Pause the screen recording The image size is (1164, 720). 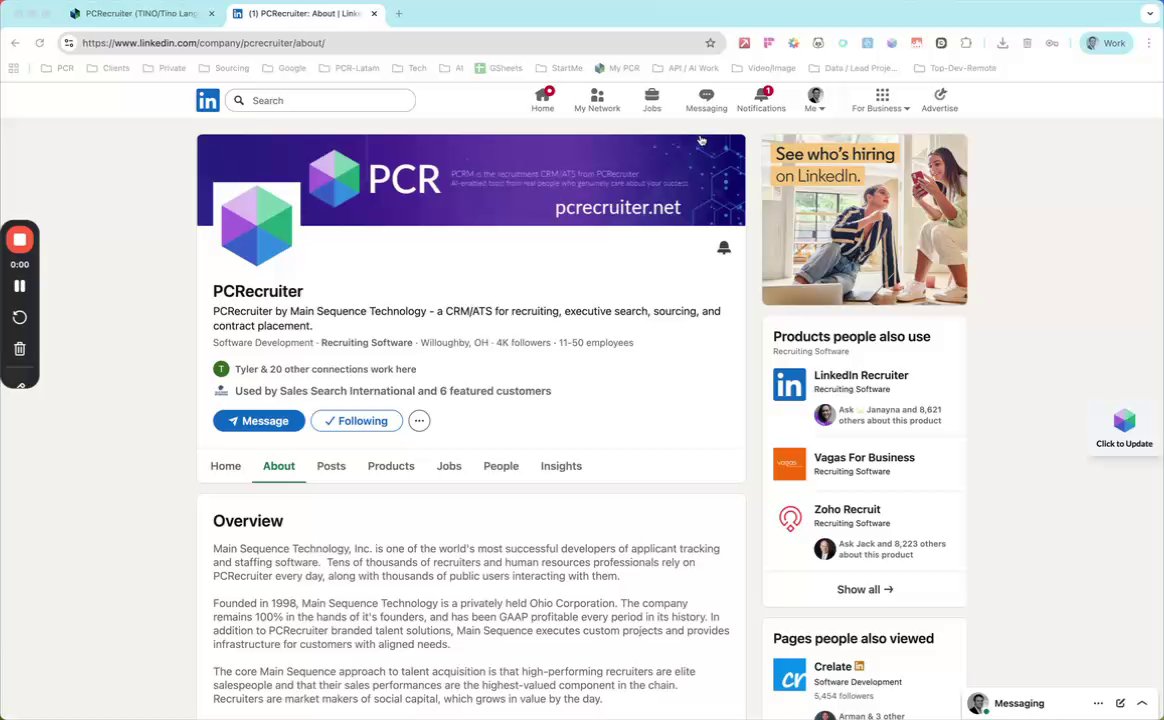pyautogui.click(x=20, y=286)
